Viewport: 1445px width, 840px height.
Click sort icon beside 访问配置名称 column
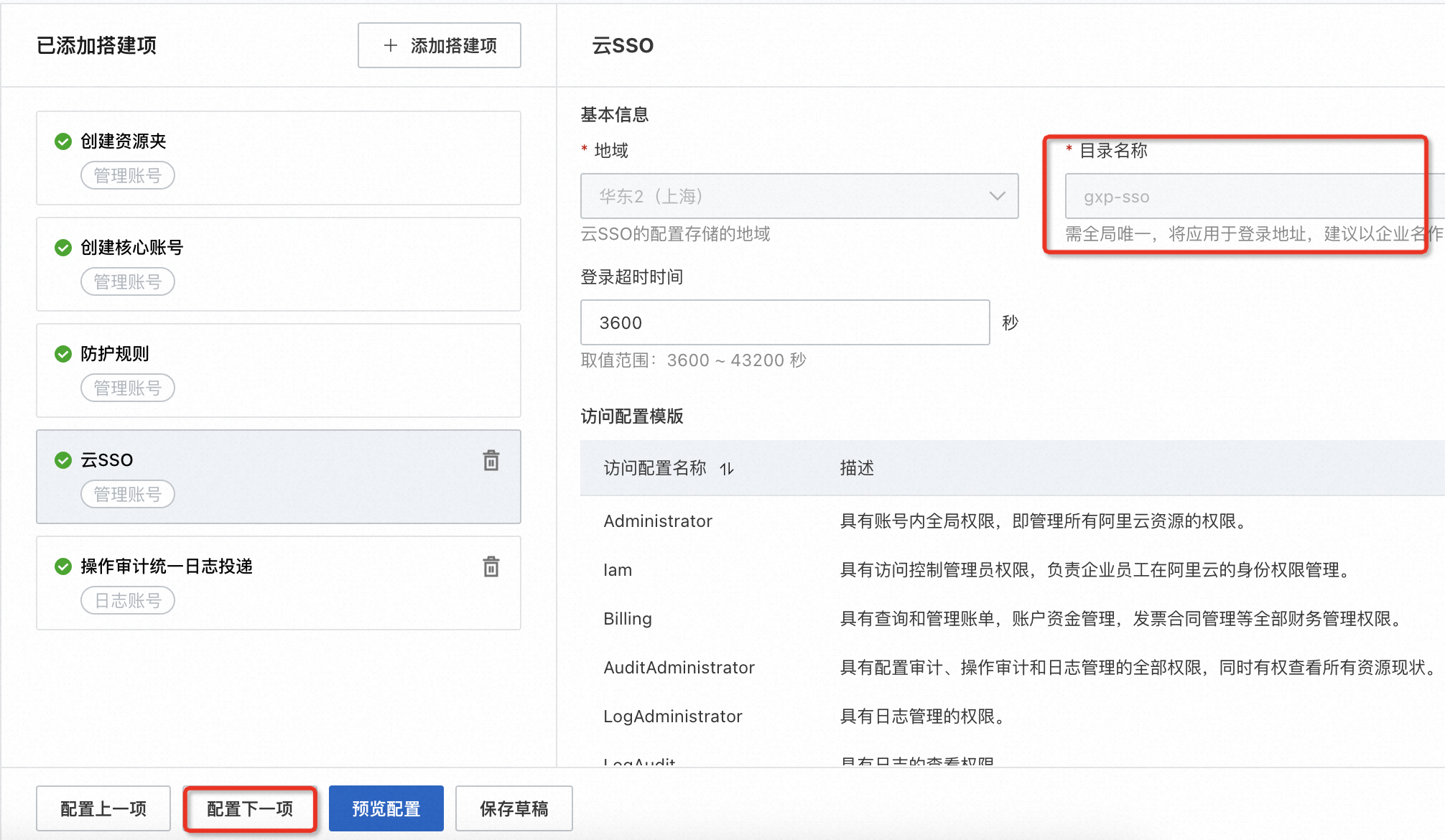pos(727,469)
